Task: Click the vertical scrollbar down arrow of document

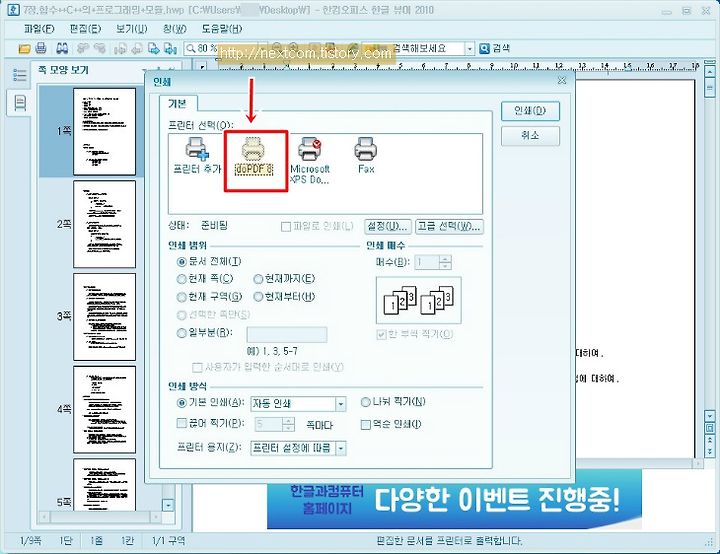Action: 709,416
